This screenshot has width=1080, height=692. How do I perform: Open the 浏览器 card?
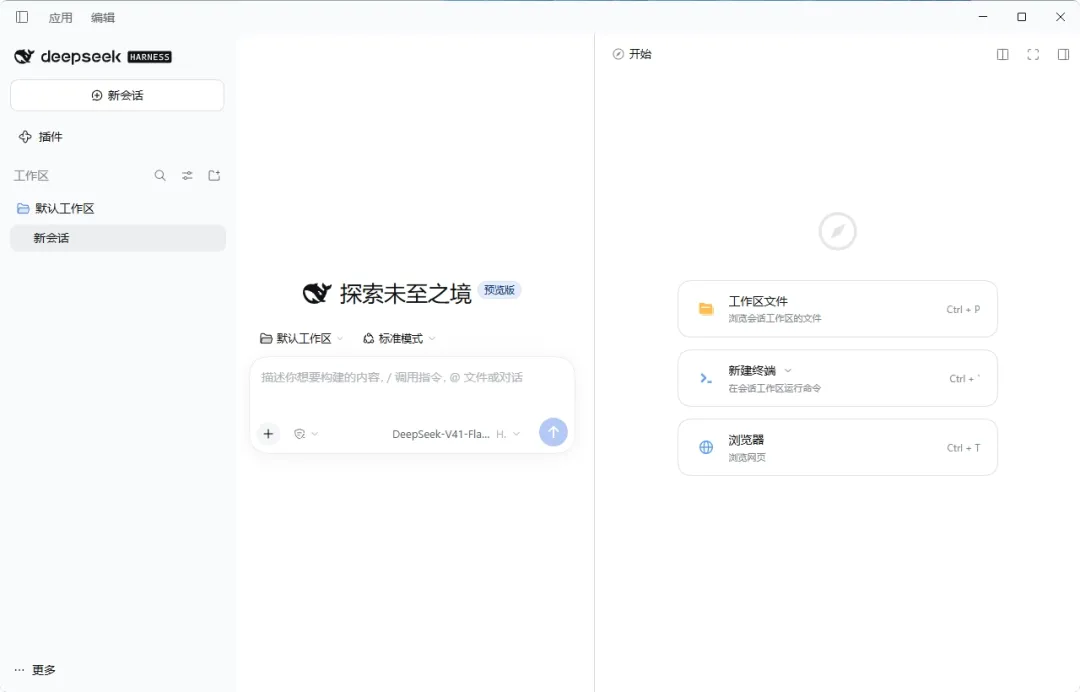[838, 448]
